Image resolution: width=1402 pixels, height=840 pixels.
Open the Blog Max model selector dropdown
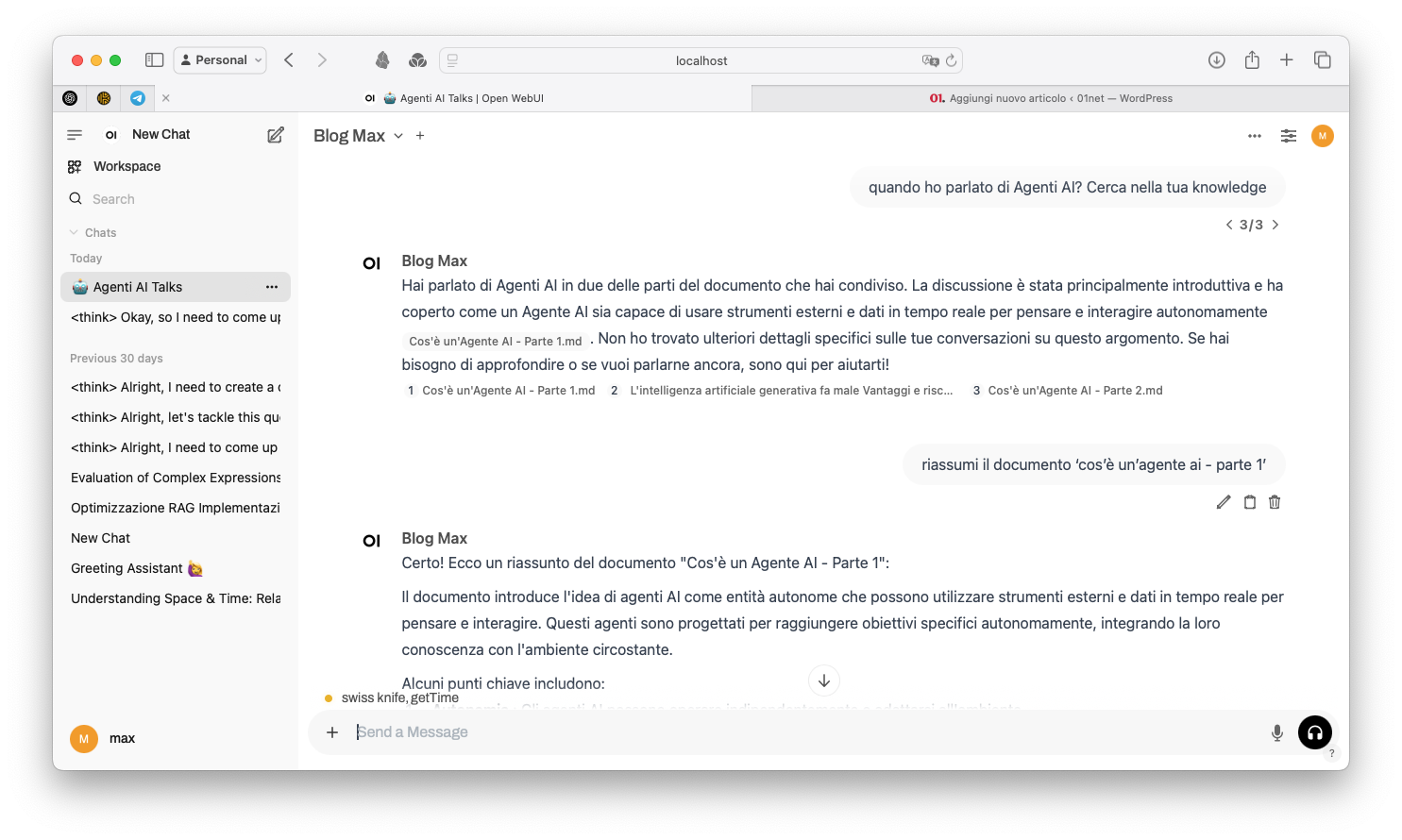358,136
